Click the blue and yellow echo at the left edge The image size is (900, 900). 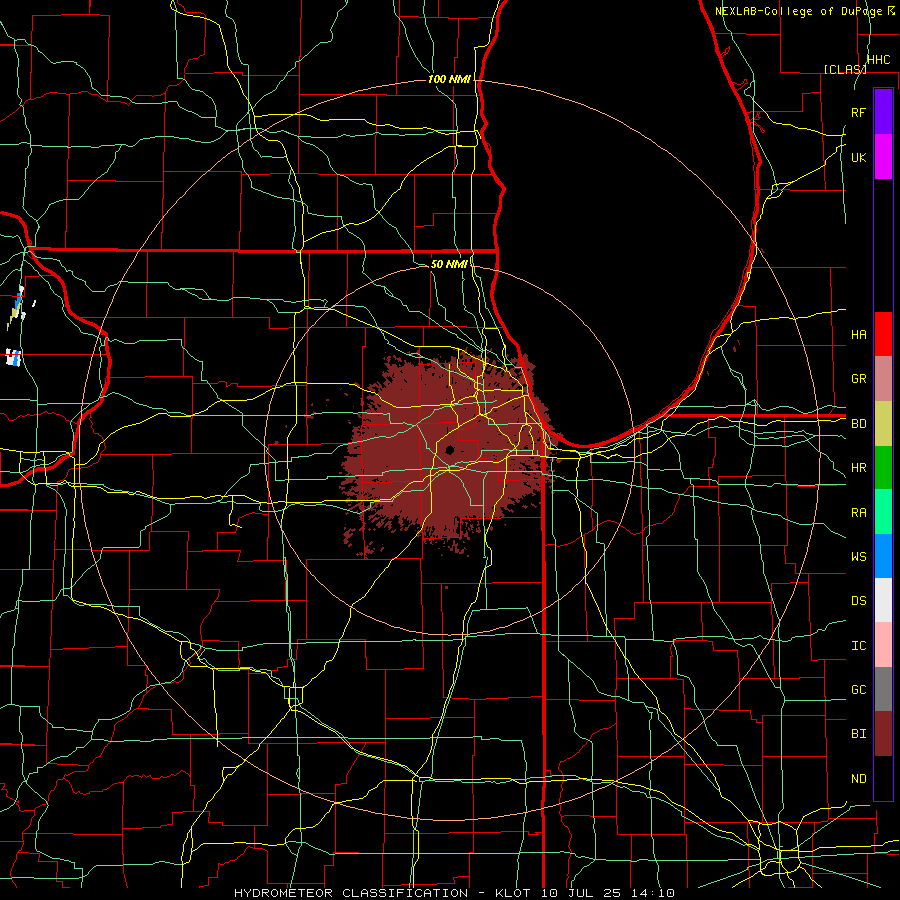17,308
